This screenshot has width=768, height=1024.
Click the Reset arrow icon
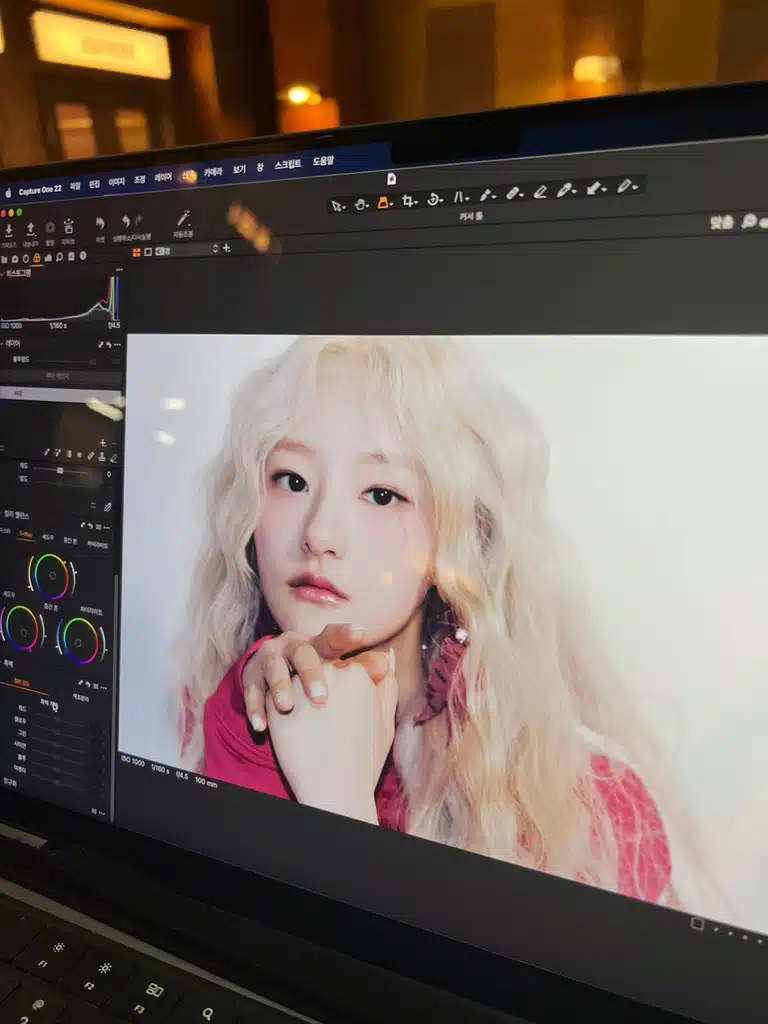tap(100, 223)
